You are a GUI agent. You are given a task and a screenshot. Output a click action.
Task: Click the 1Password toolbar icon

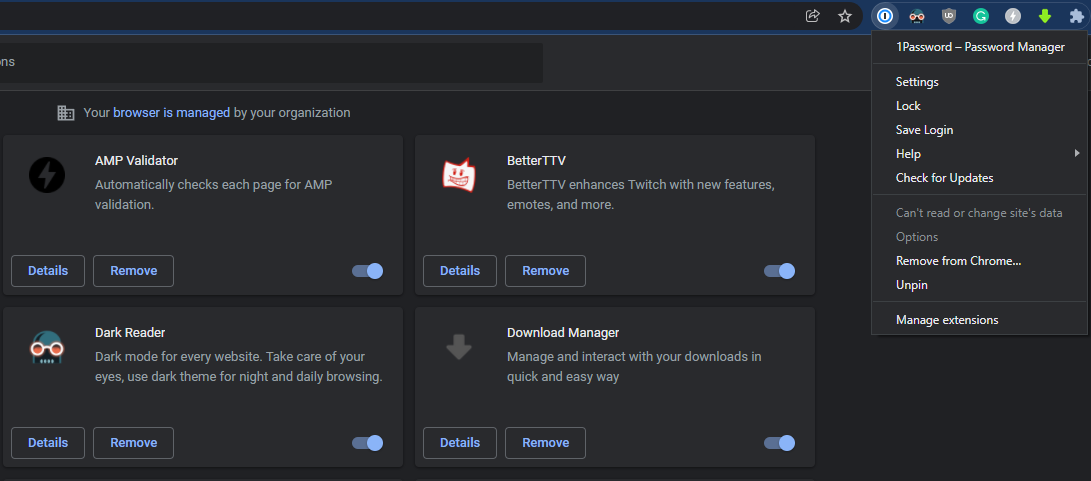885,16
